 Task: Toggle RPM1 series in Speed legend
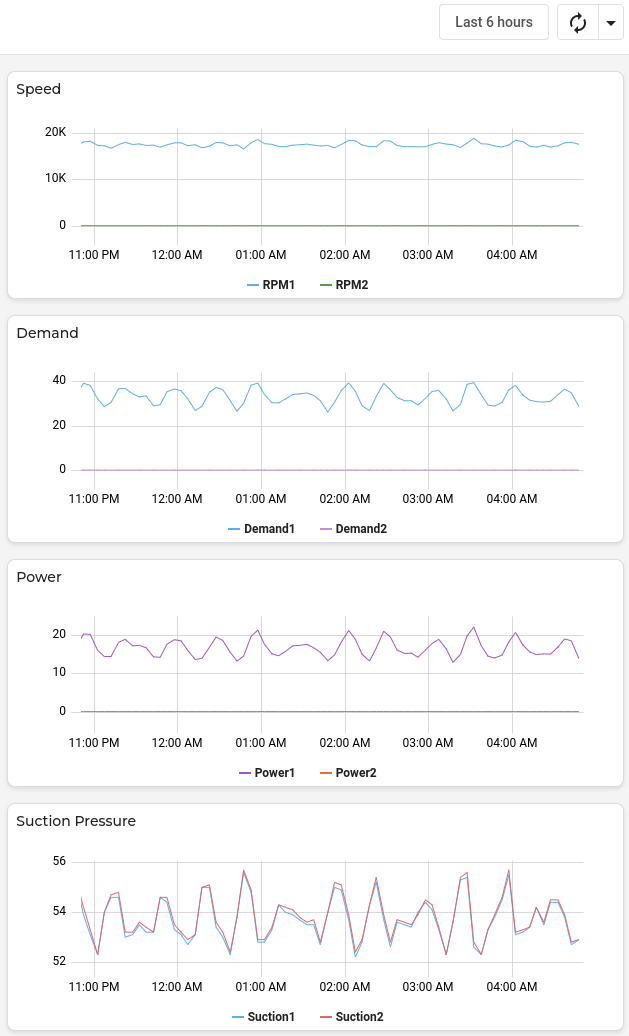[x=271, y=285]
